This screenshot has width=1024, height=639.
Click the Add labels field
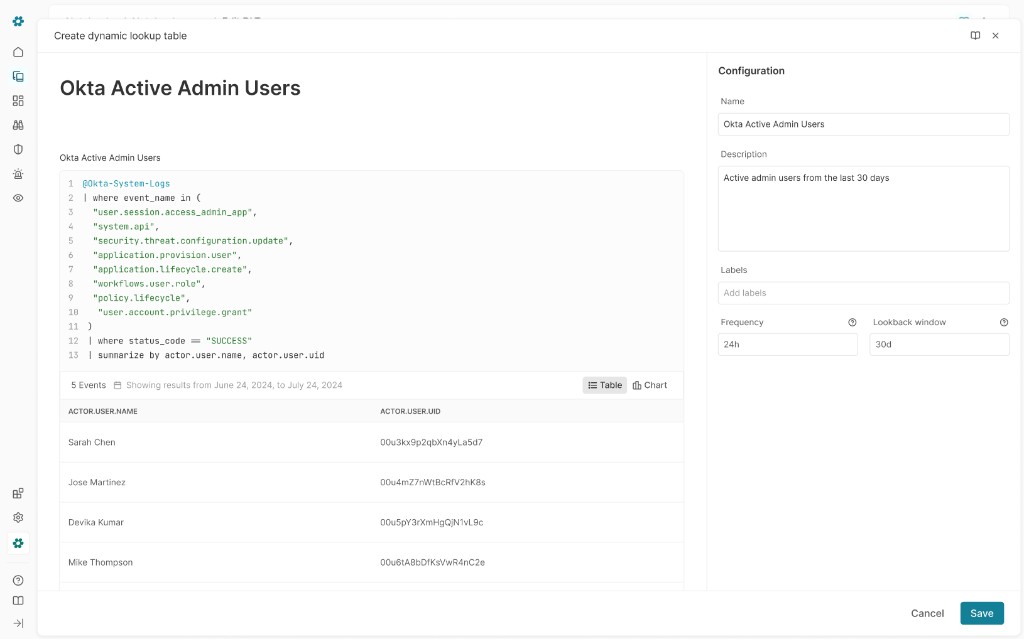coord(863,293)
